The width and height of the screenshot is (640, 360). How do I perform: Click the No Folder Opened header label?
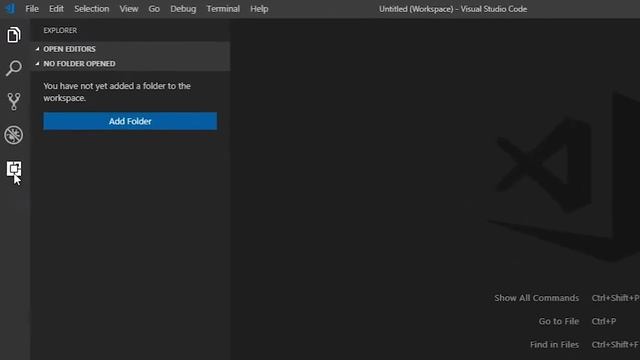click(79, 64)
